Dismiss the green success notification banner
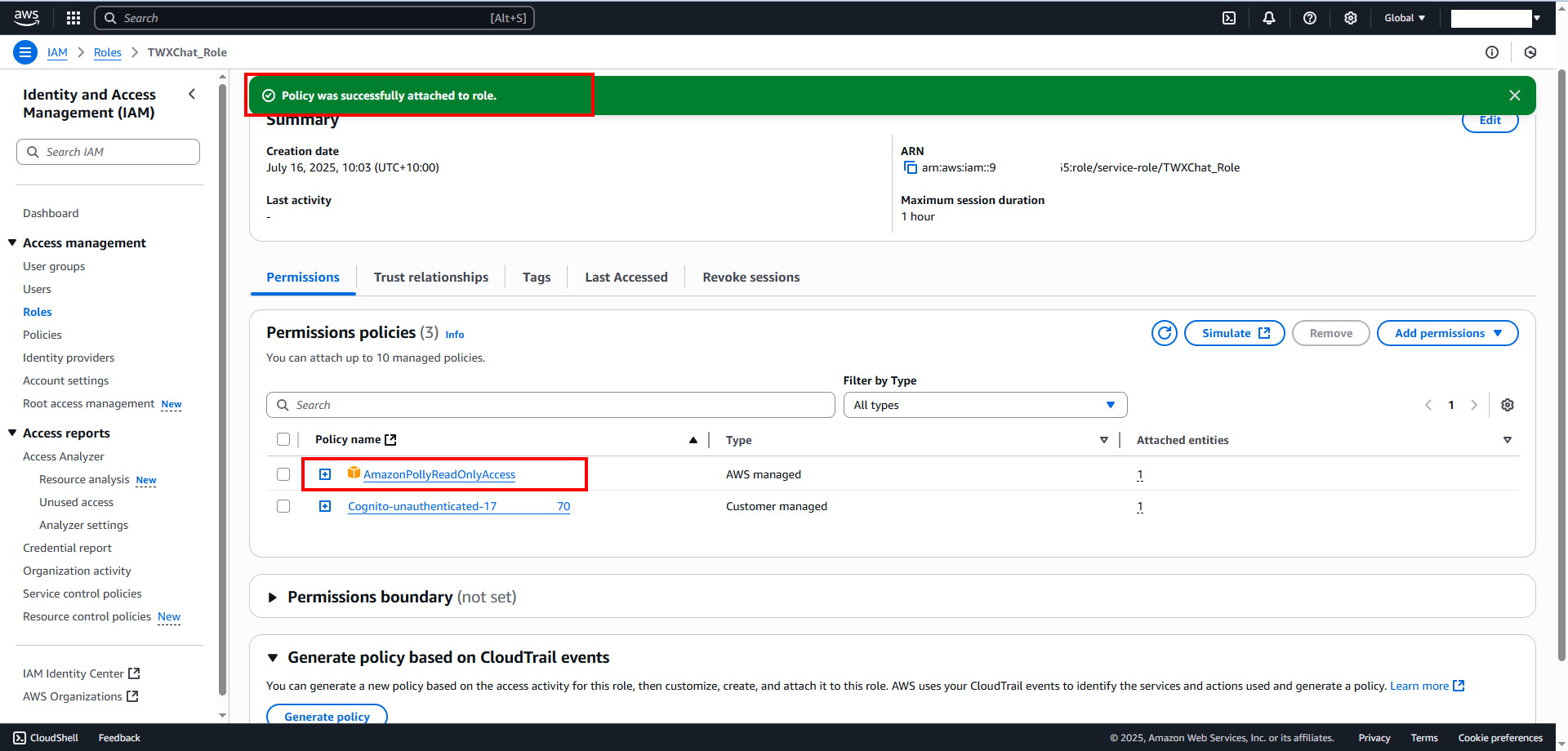 tap(1514, 96)
